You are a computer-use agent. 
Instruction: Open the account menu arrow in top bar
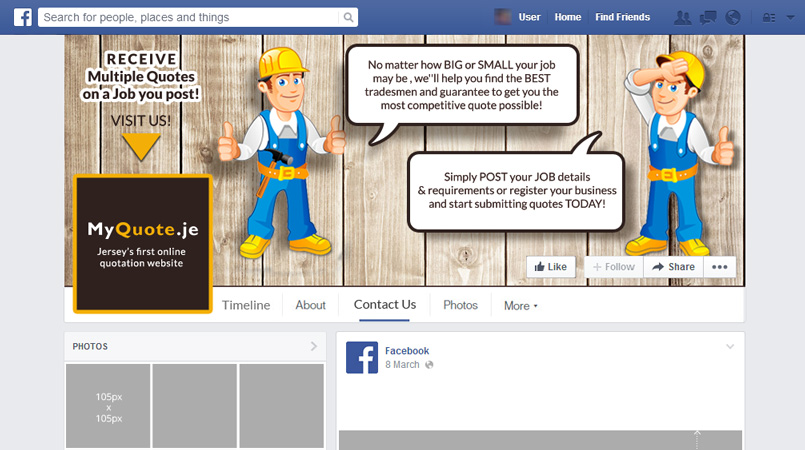(x=790, y=17)
